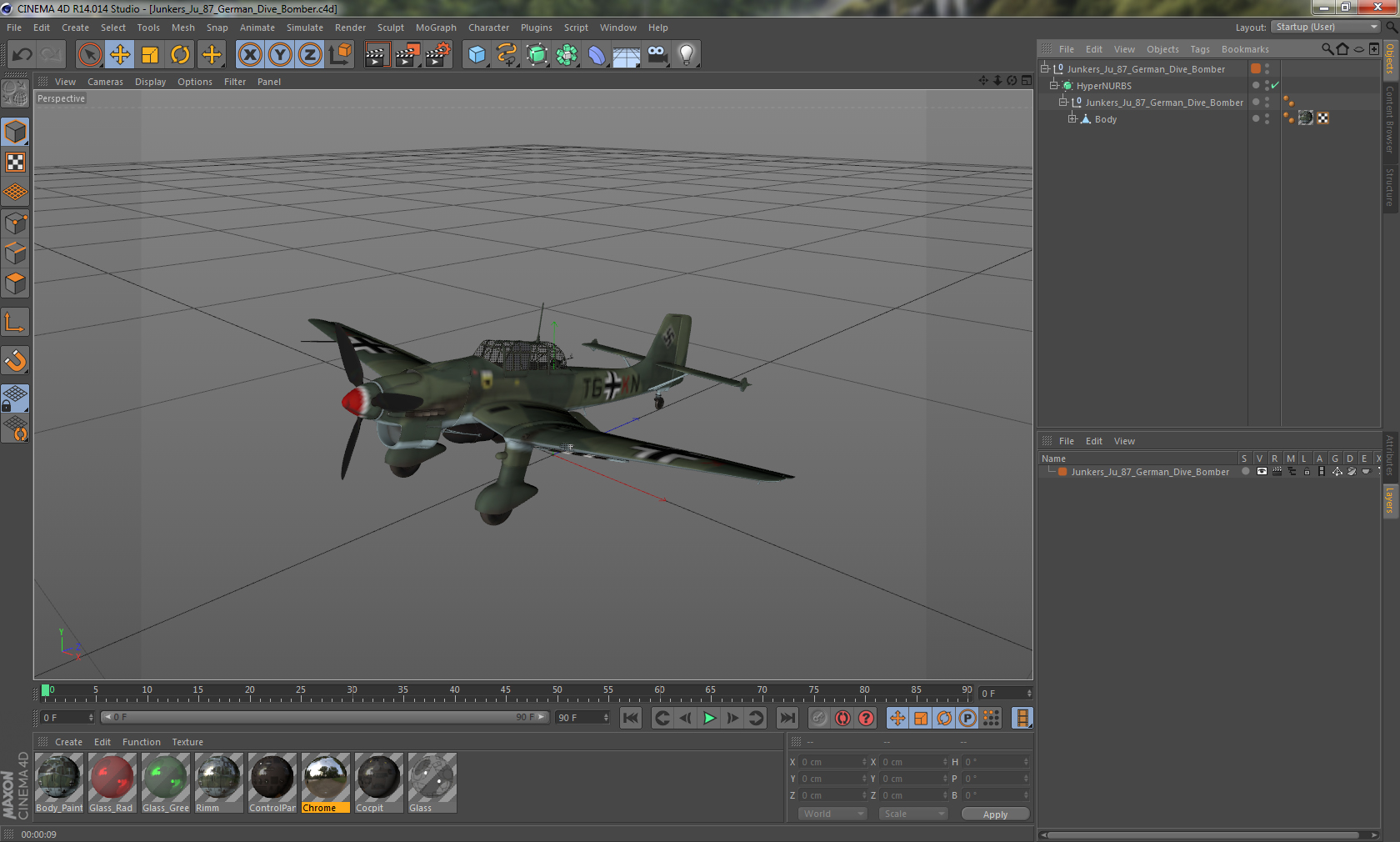Toggle the Enable Axis tool
Viewport: 1400px width, 842px height.
16,323
